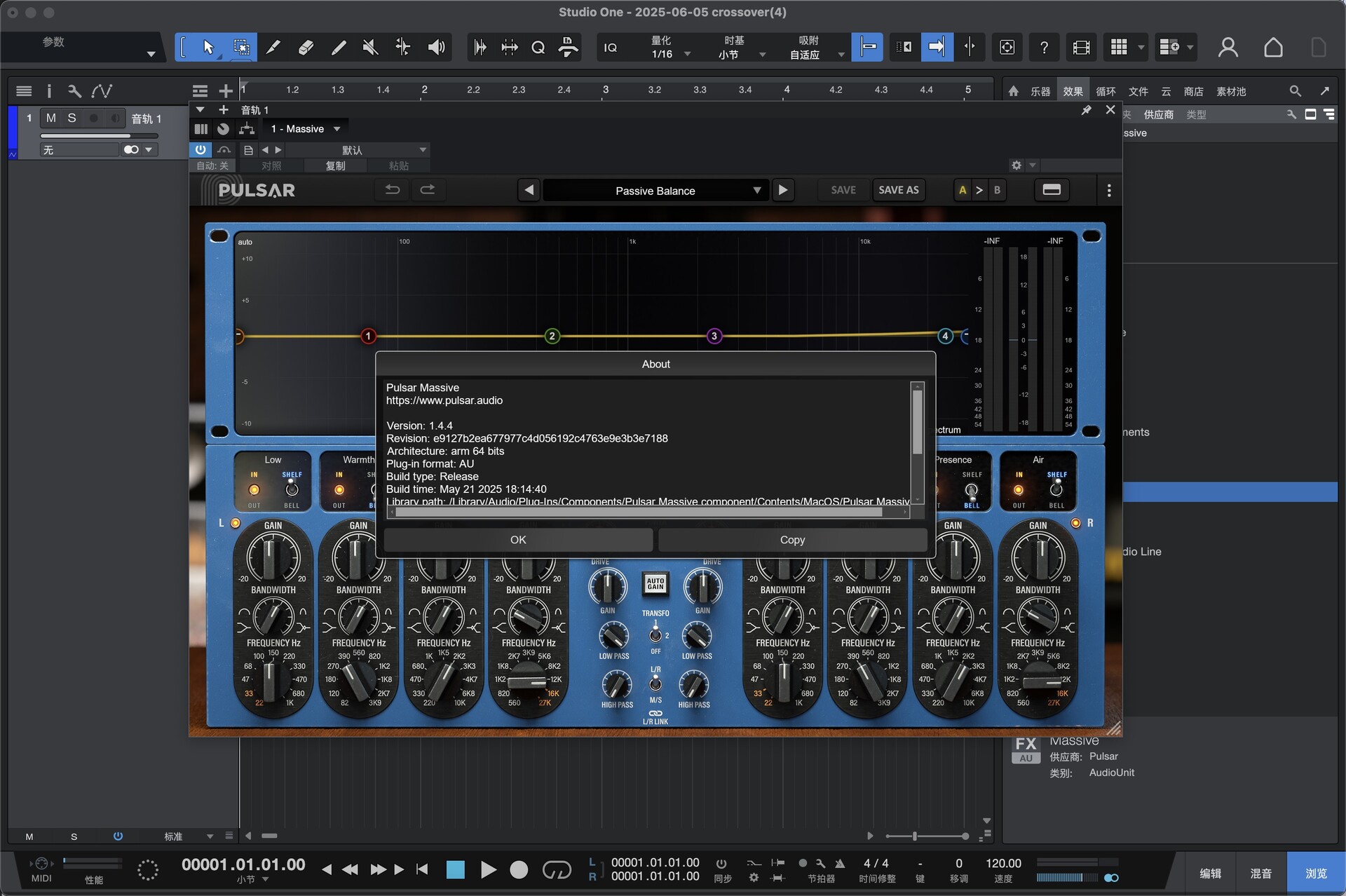Click the metronome icon in transport
This screenshot has width=1346, height=896.
coord(839,863)
